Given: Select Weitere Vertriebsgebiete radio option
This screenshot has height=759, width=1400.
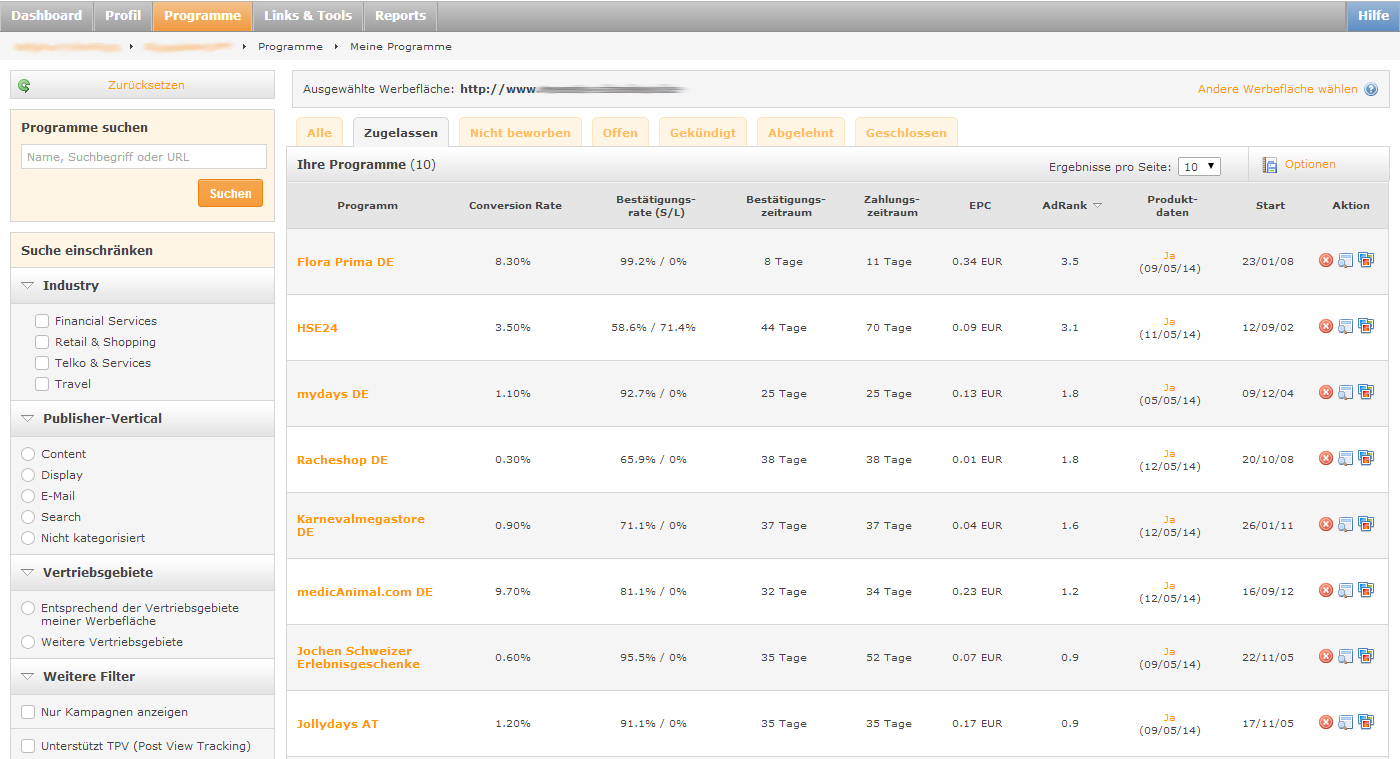Looking at the screenshot, I should point(28,642).
